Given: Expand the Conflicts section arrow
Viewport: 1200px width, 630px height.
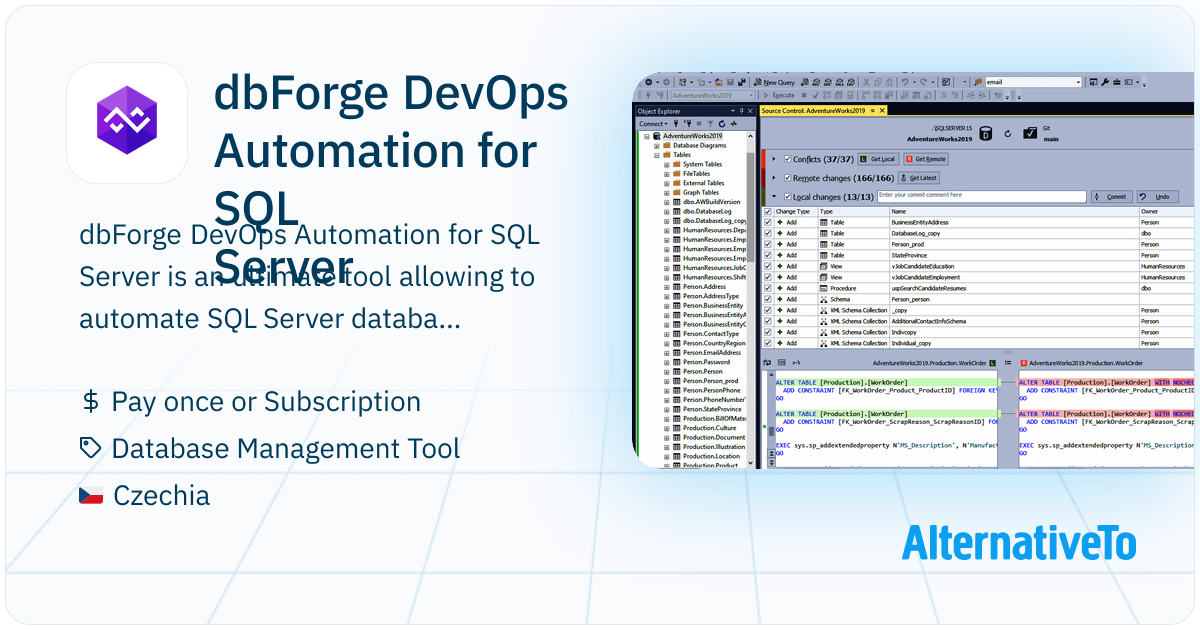Looking at the screenshot, I should 774,159.
